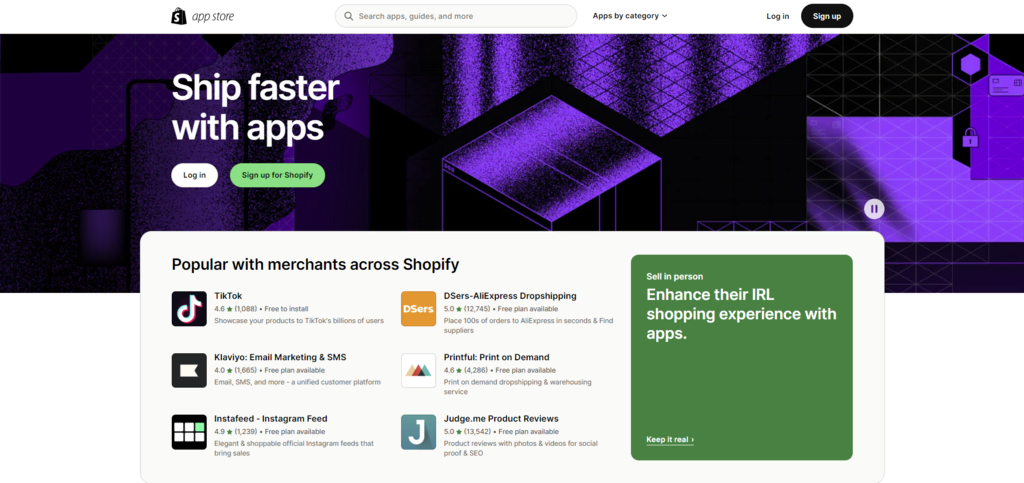1024x483 pixels.
Task: Follow the Keep it real link
Action: pos(670,439)
